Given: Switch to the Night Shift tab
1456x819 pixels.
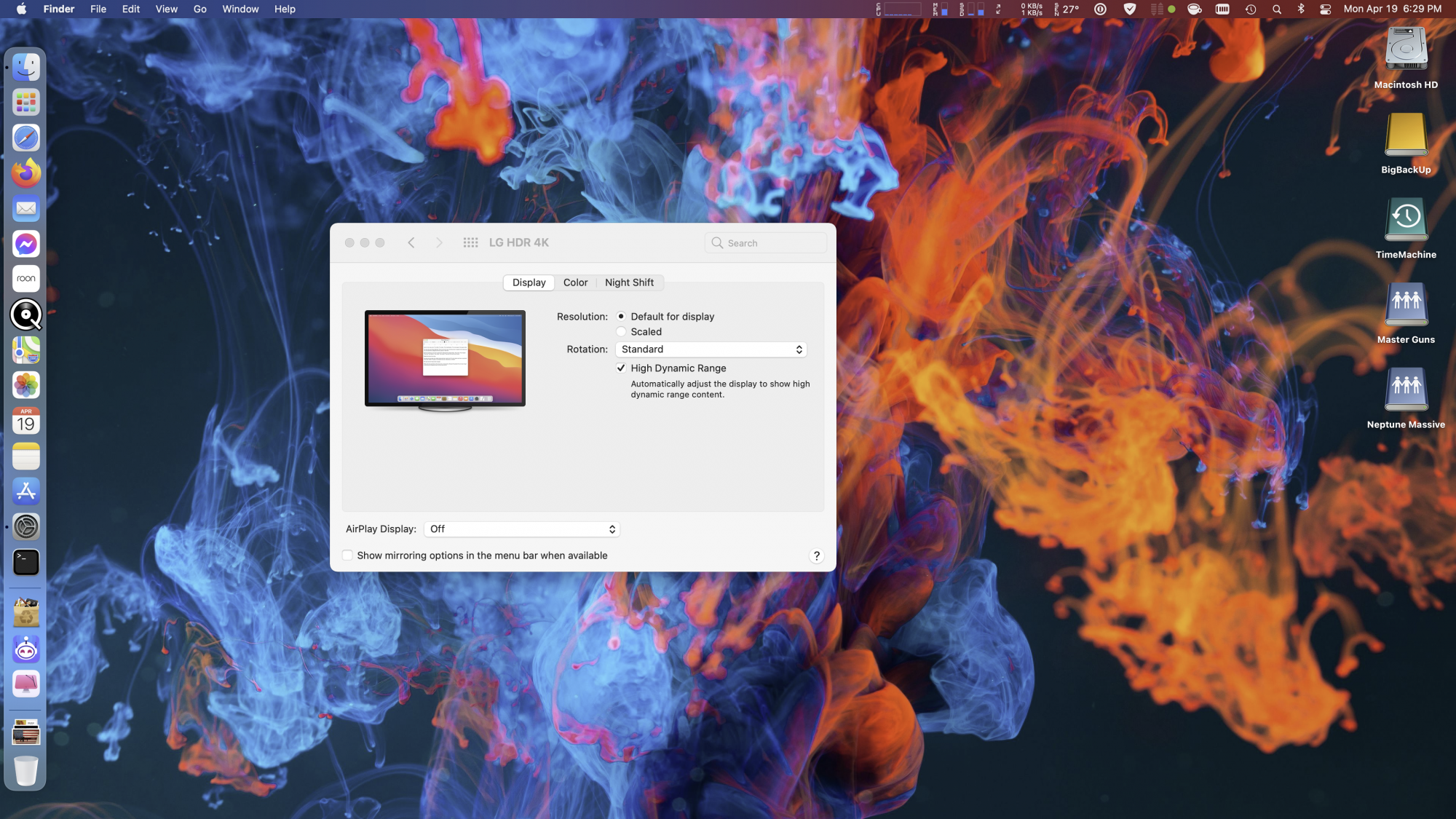Looking at the screenshot, I should [x=629, y=282].
